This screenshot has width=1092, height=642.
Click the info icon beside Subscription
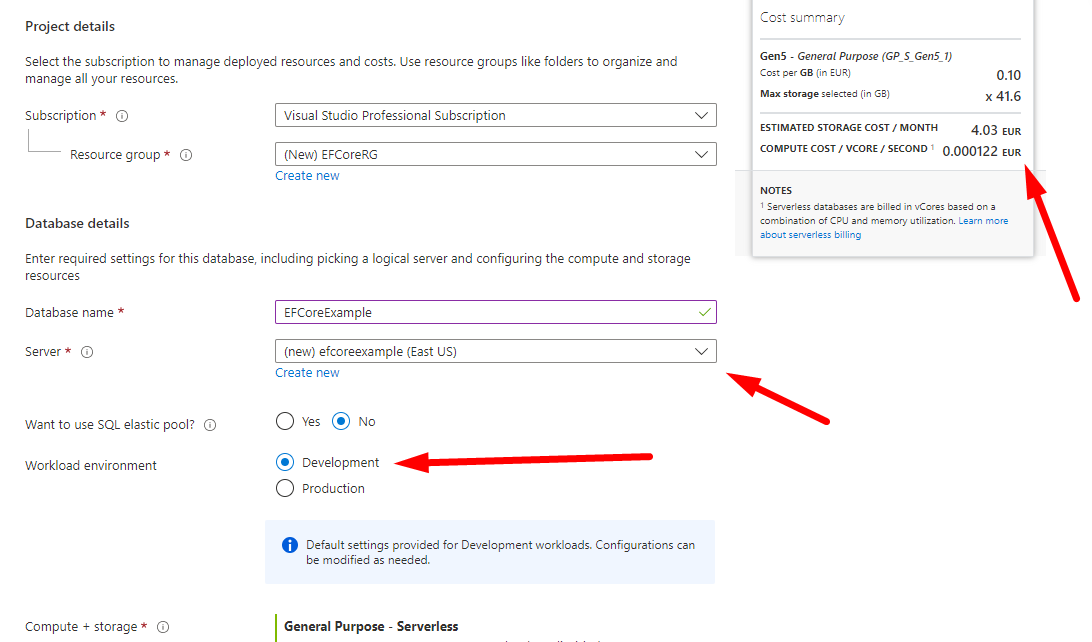[x=122, y=116]
